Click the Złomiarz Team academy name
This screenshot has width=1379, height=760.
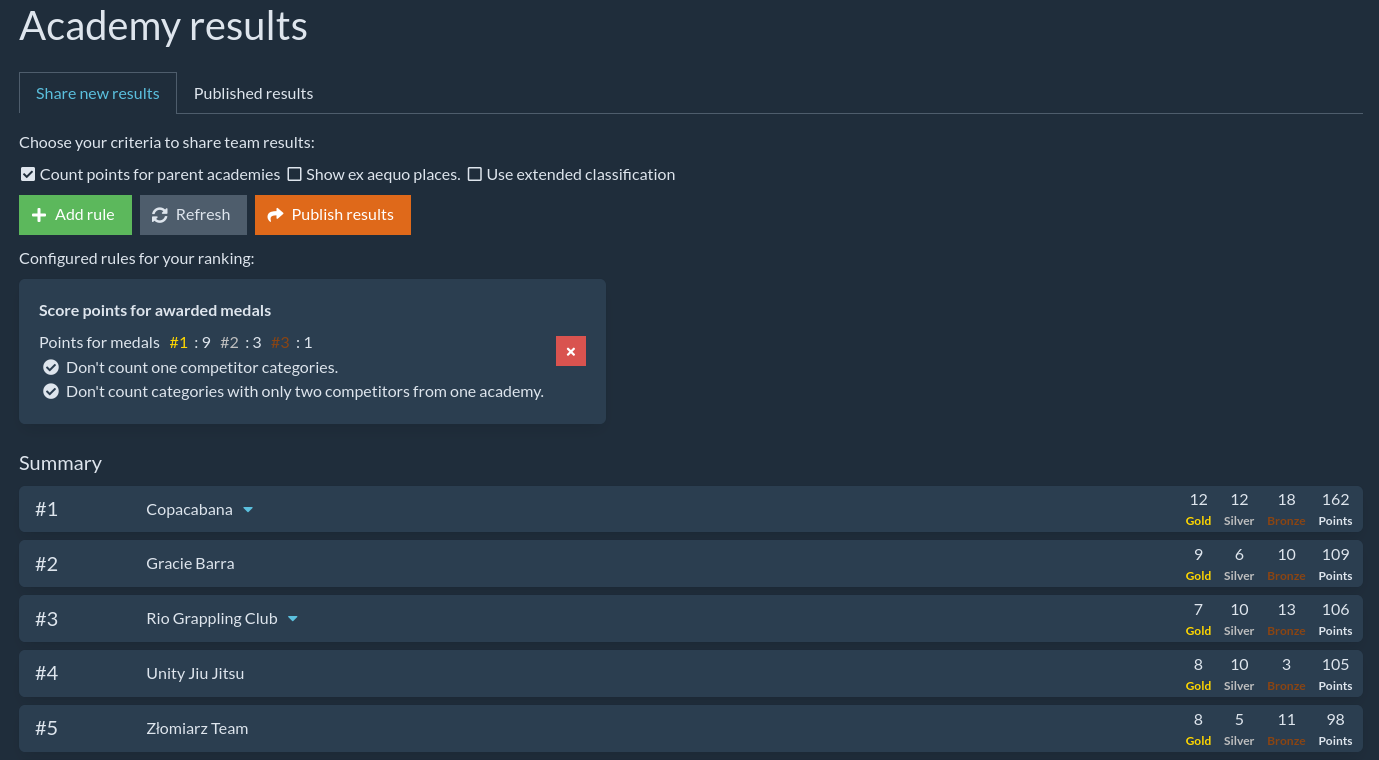point(197,729)
